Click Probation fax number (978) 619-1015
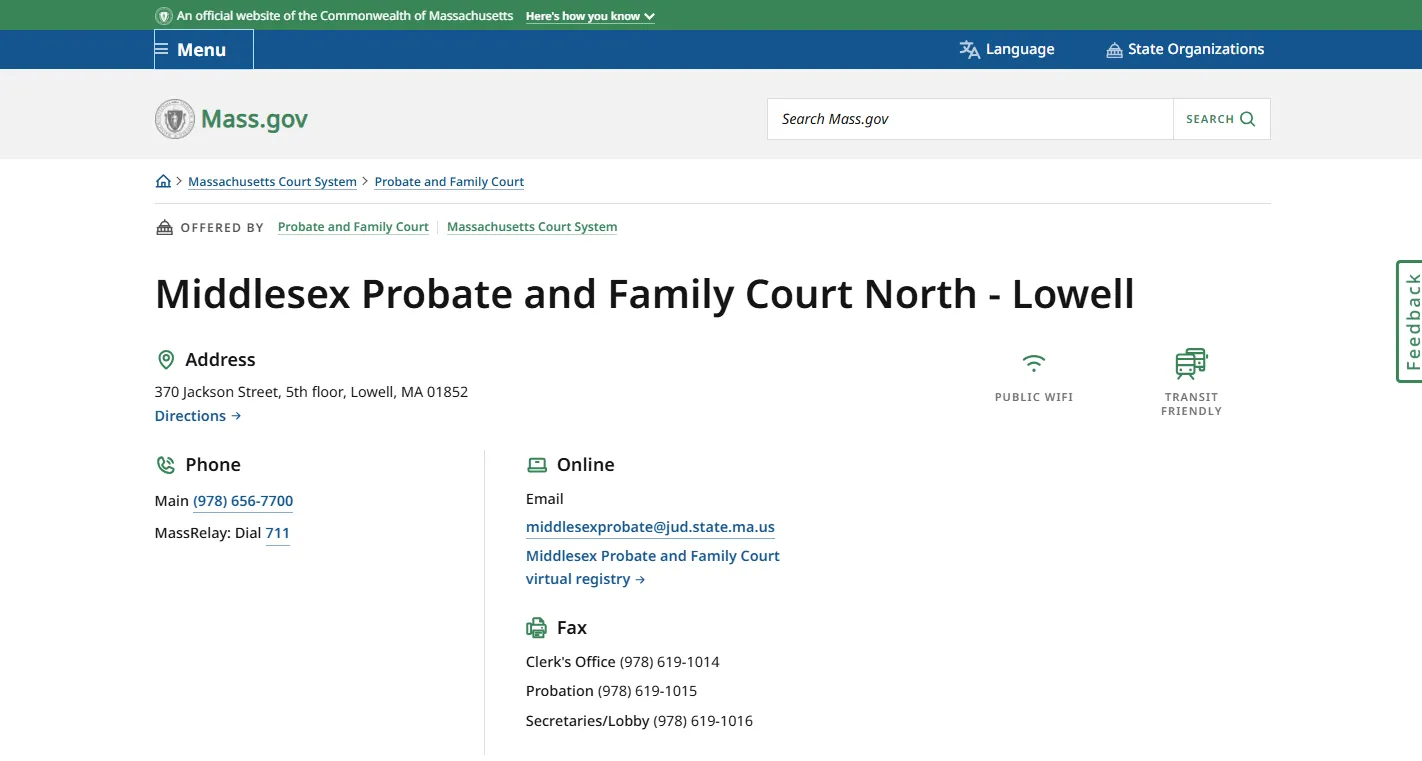The width and height of the screenshot is (1422, 761). (647, 691)
